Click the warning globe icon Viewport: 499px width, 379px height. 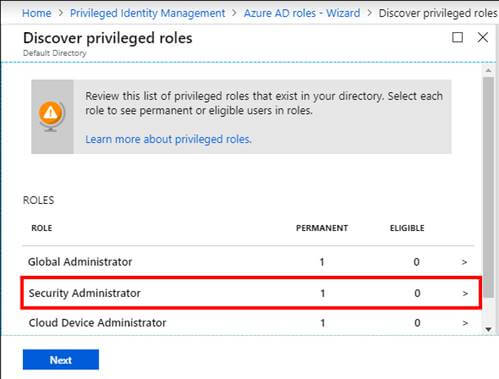click(x=51, y=116)
